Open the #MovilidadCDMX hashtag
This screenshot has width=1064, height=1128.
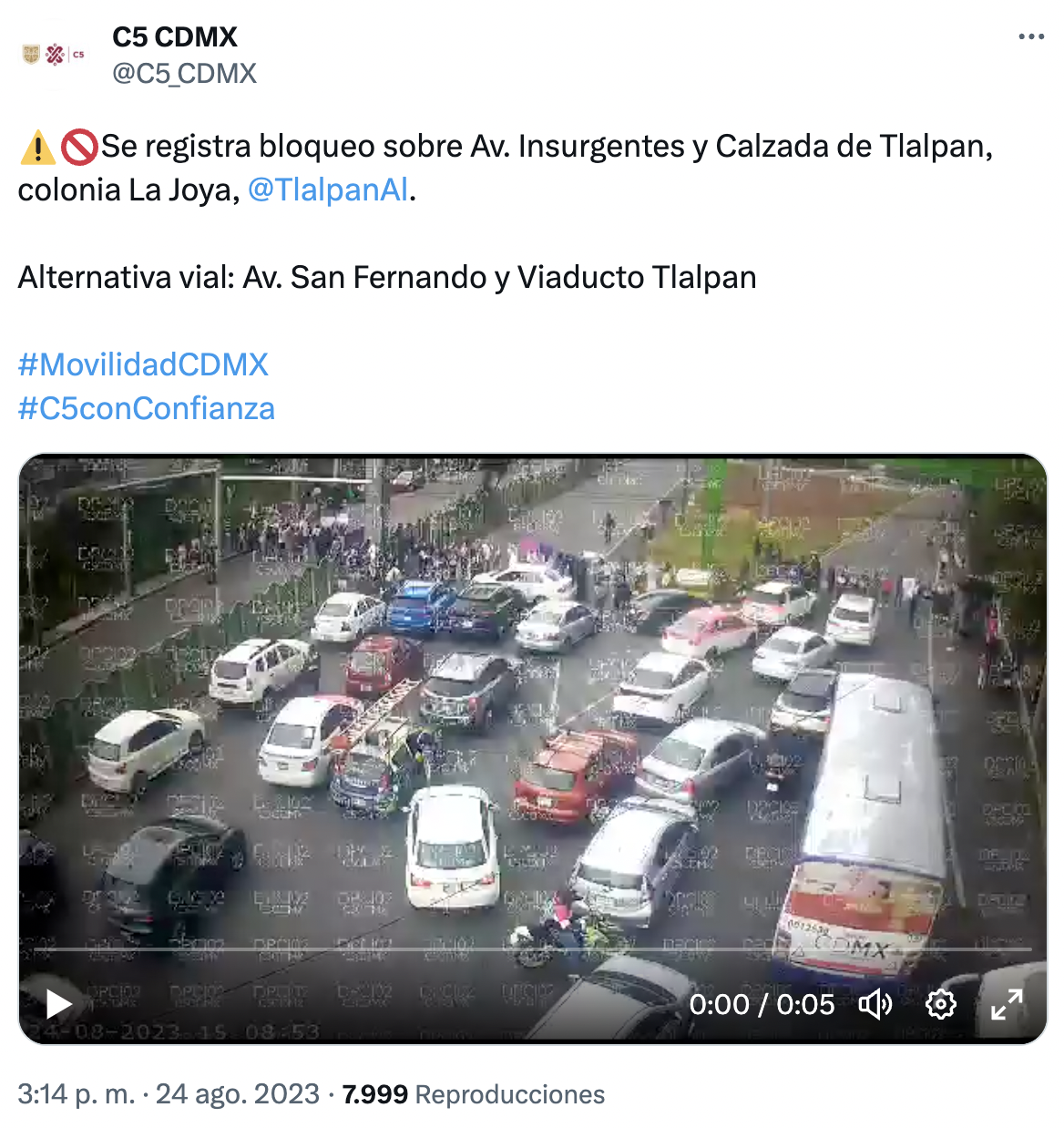(143, 364)
